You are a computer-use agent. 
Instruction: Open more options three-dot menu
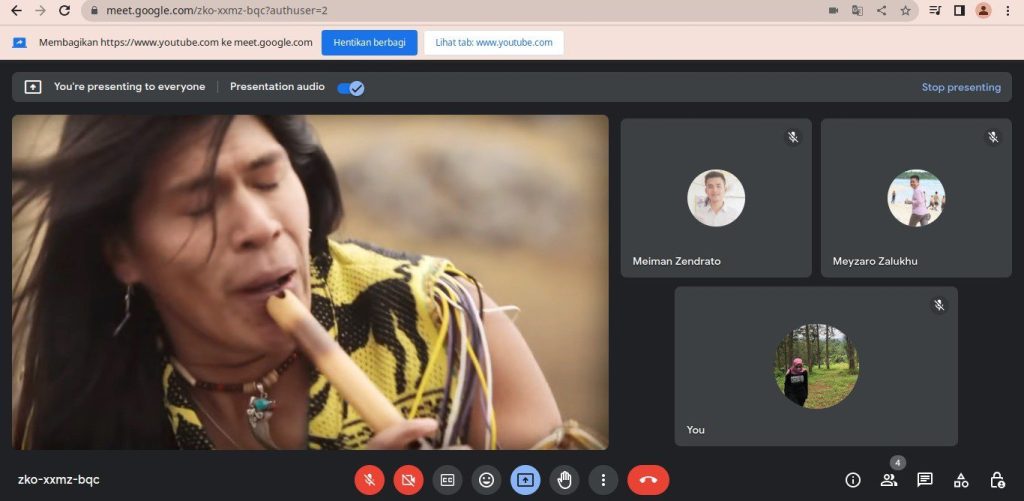tap(603, 480)
